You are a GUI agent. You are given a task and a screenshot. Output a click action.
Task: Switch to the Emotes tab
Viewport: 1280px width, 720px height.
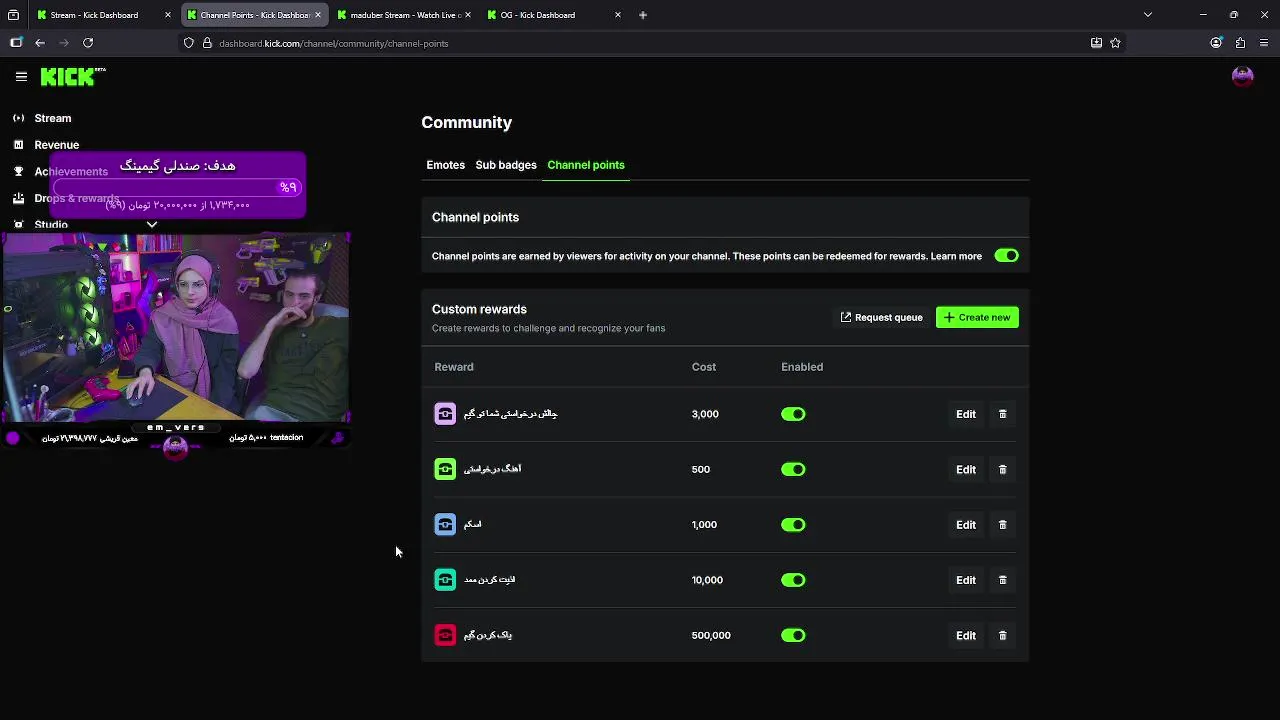point(445,165)
